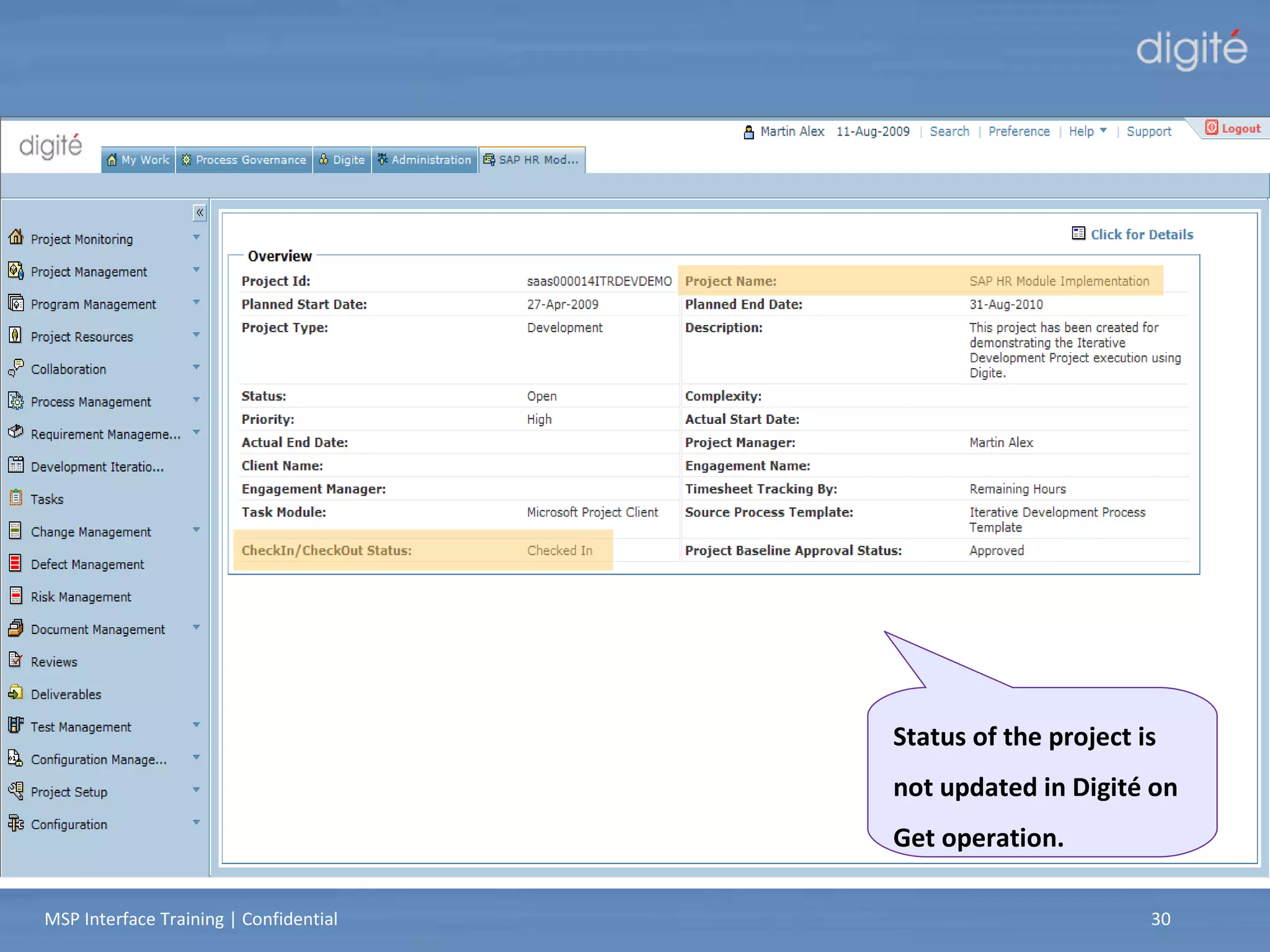Expand the Configuration menu arrow
Screen dimensions: 1270x952
click(x=196, y=822)
